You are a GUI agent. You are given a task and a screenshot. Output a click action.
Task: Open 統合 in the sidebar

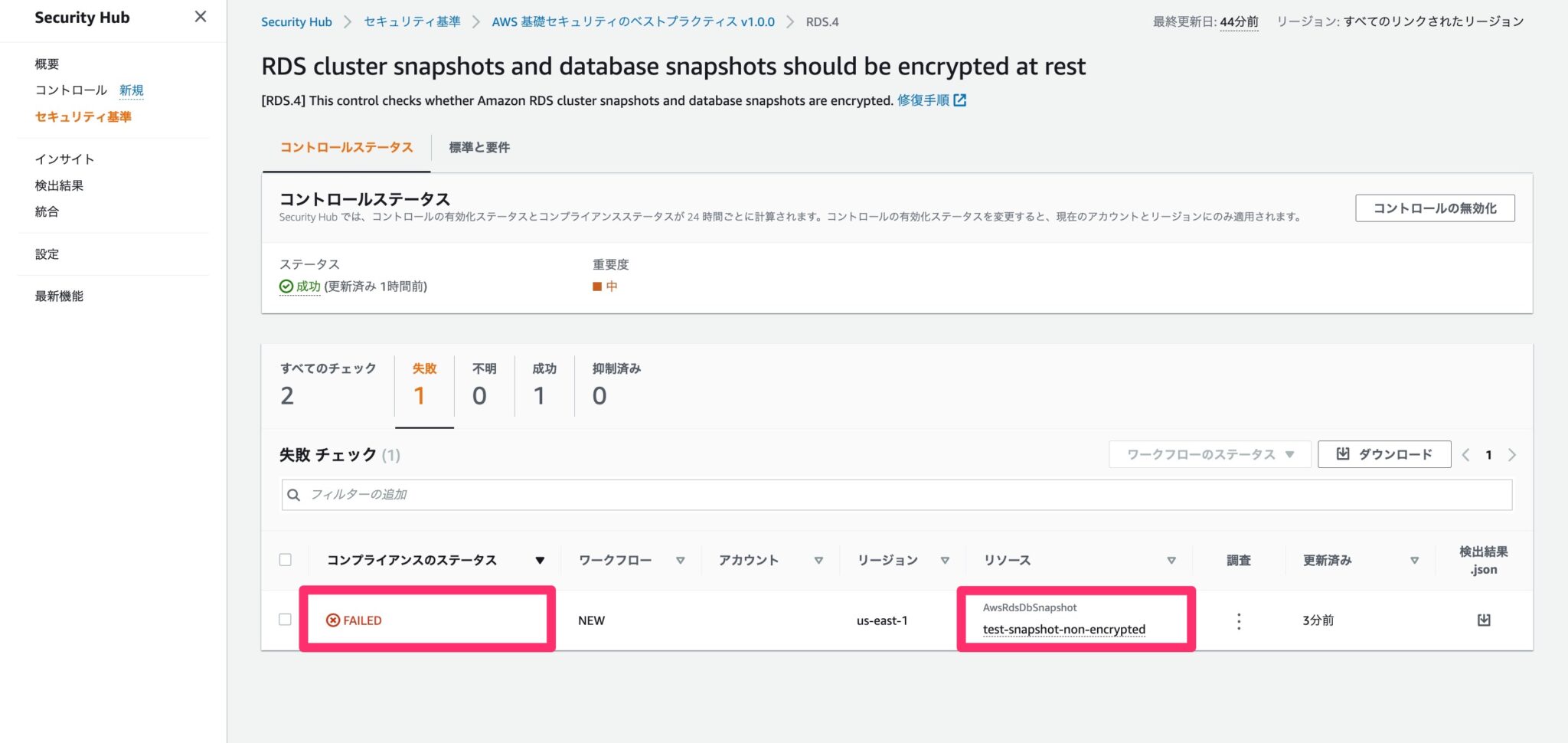tap(47, 211)
